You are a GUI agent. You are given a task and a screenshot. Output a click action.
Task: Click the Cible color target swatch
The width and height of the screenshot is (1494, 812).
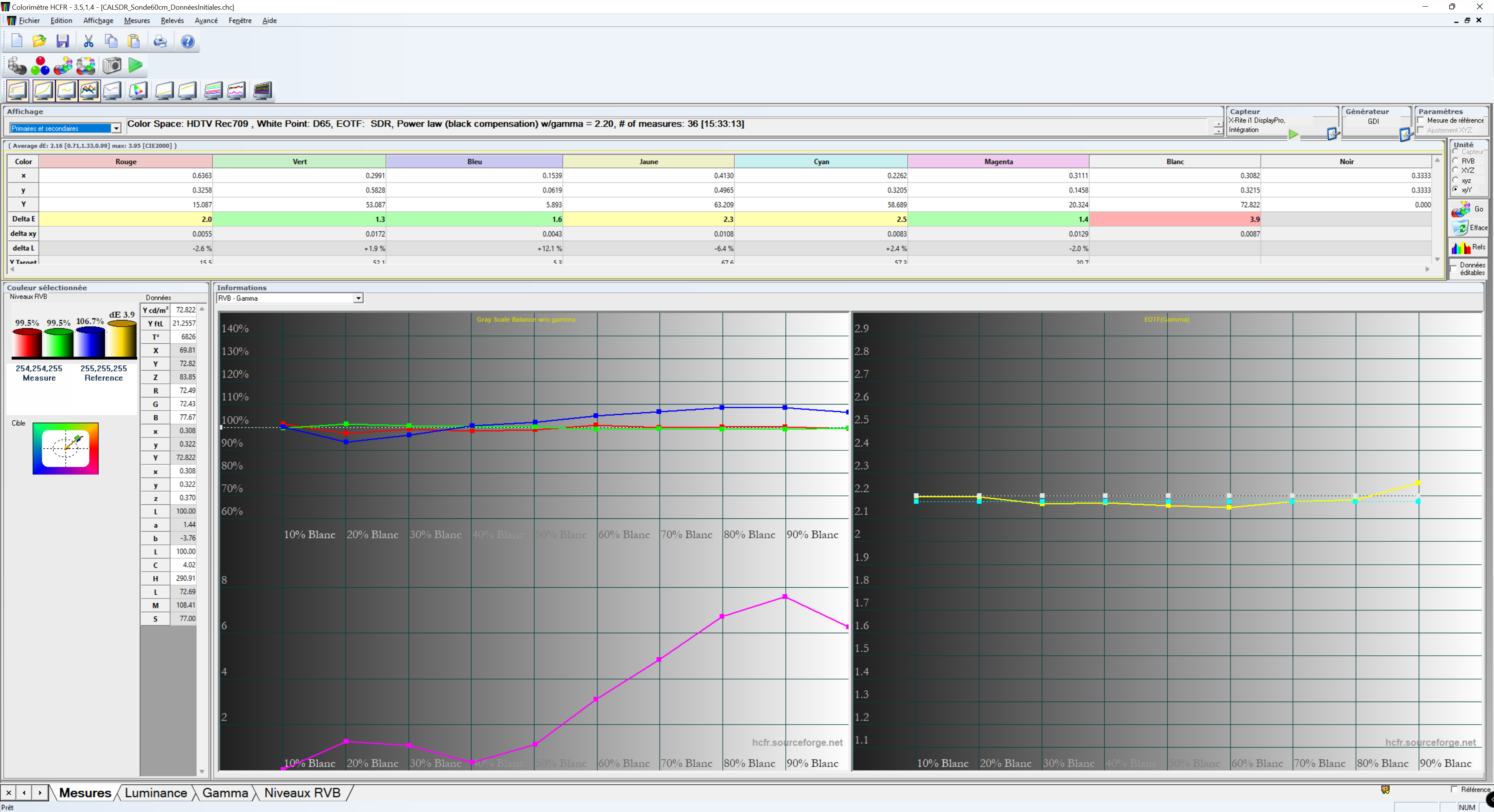[65, 448]
